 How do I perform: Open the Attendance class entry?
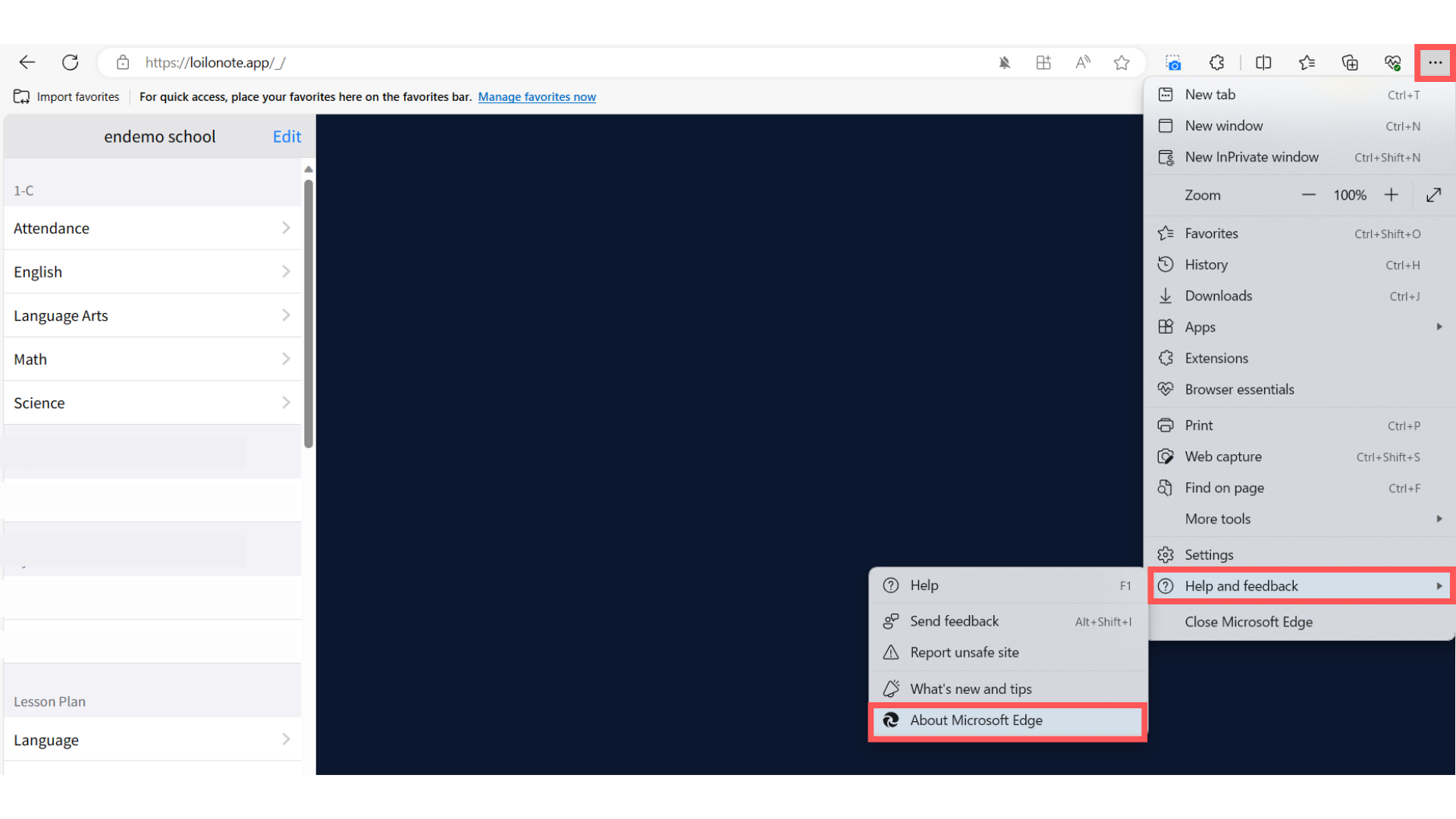click(x=152, y=228)
